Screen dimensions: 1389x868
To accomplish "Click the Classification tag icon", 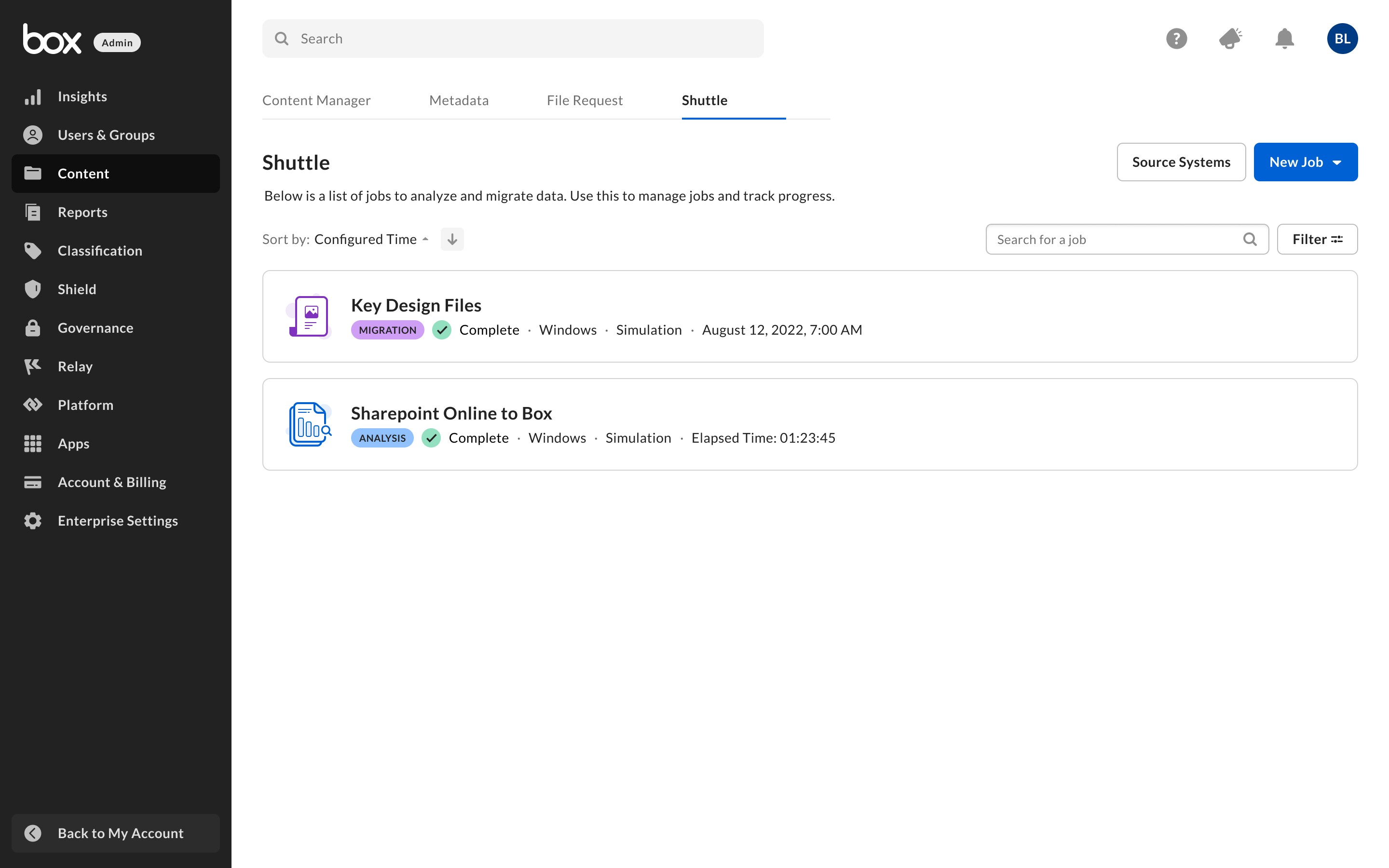I will tap(33, 250).
